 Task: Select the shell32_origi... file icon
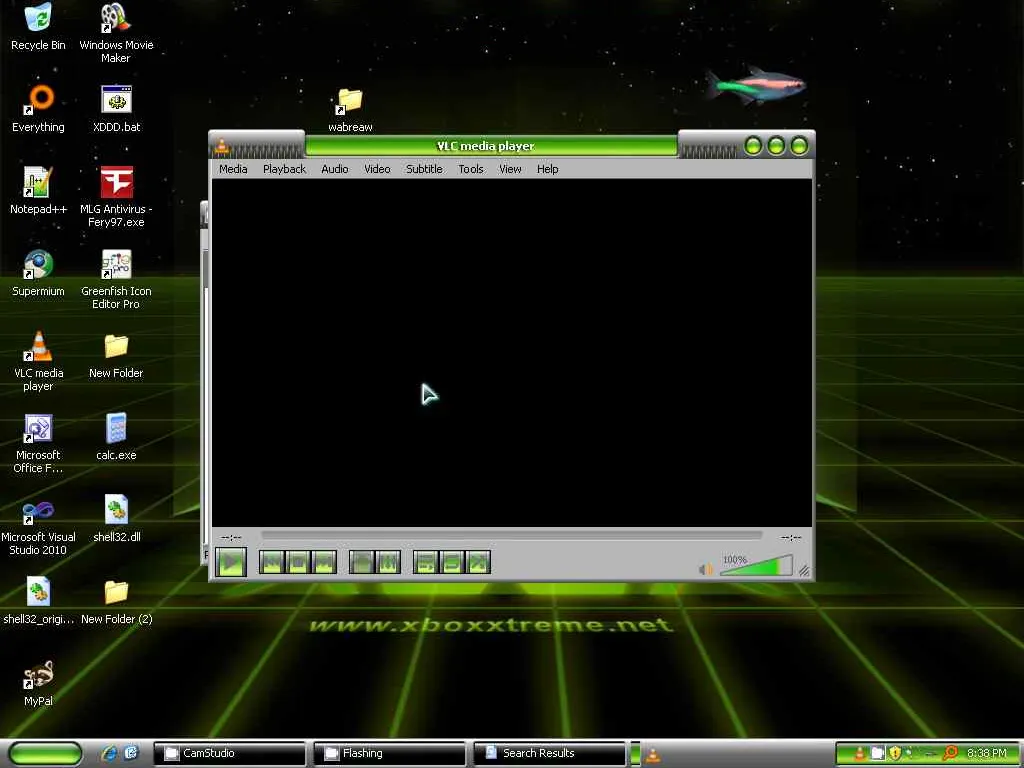[x=38, y=601]
